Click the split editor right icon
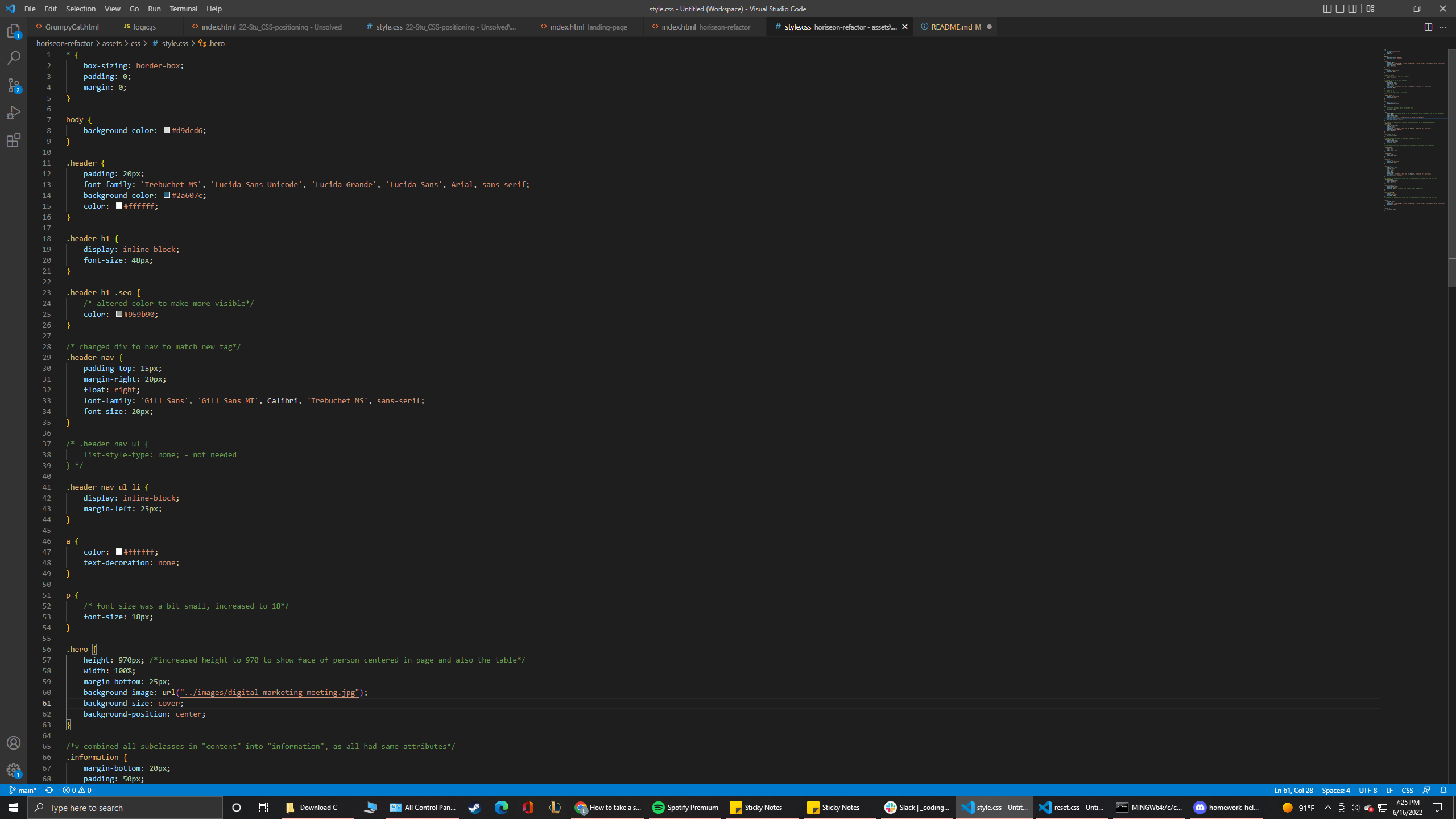Viewport: 1456px width, 819px height. click(1428, 27)
